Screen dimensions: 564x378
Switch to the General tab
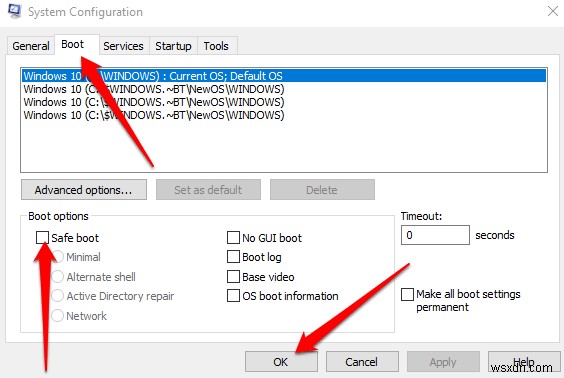[x=31, y=46]
